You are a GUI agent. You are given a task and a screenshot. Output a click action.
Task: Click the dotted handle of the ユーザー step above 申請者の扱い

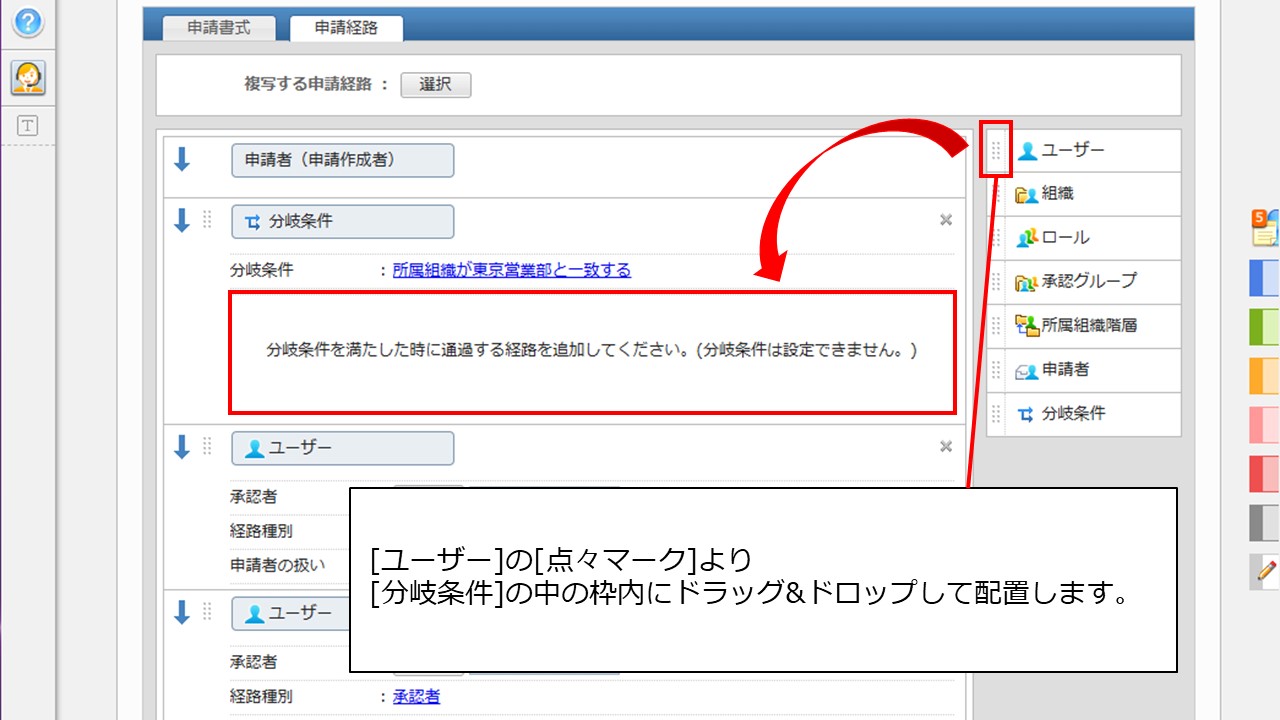click(x=208, y=446)
